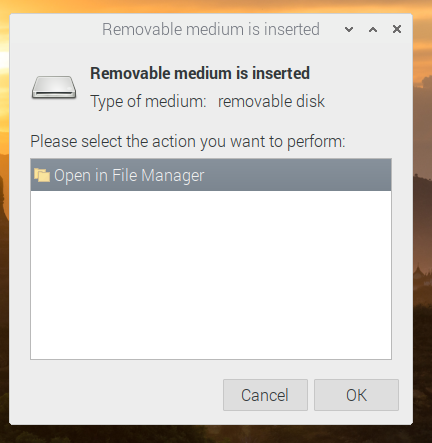The width and height of the screenshot is (432, 443).
Task: Click the Please select the action prompt
Action: (x=188, y=142)
